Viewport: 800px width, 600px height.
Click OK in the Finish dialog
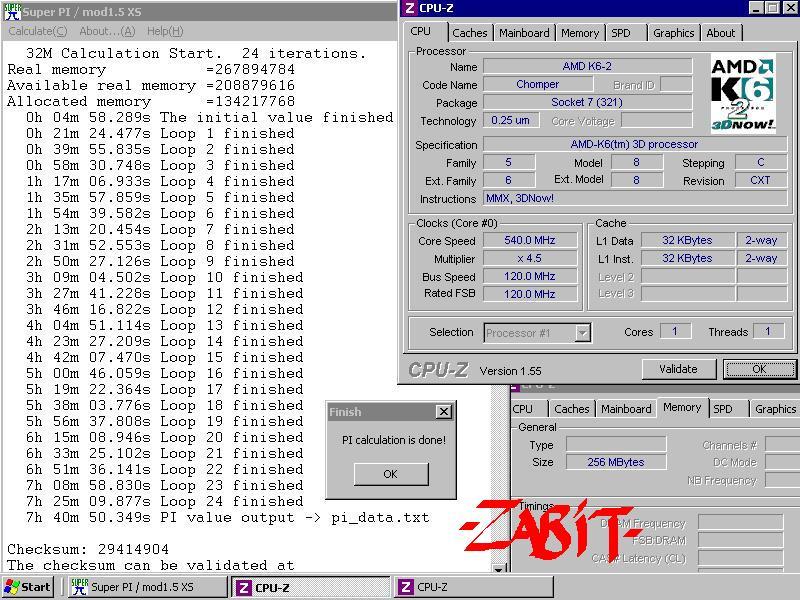point(391,474)
